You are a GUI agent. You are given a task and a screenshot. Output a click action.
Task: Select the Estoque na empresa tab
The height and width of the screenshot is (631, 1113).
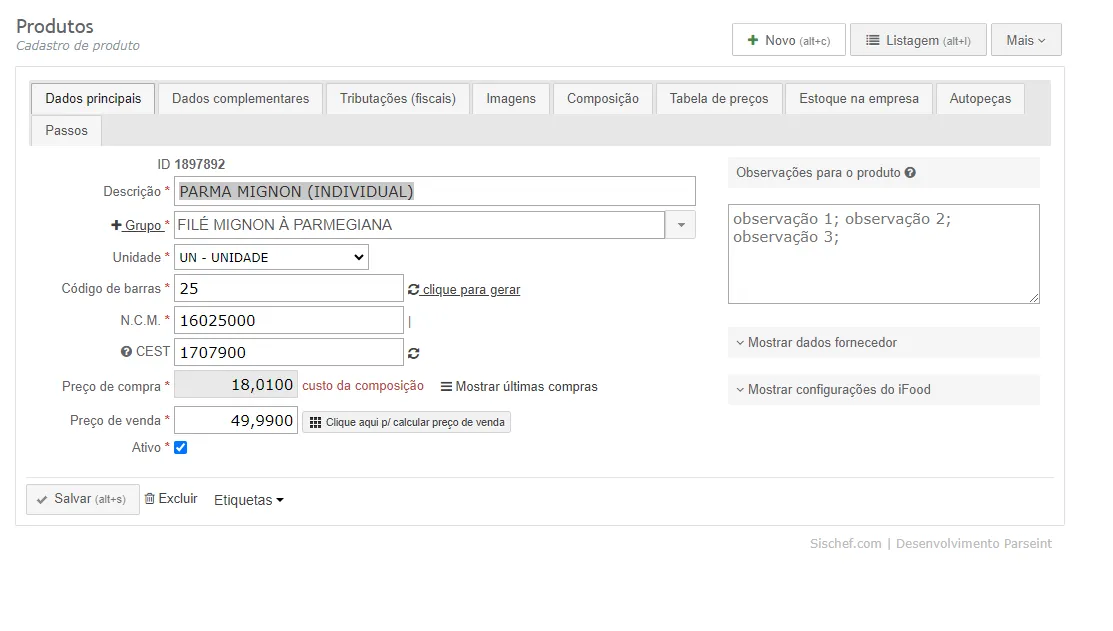[859, 99]
